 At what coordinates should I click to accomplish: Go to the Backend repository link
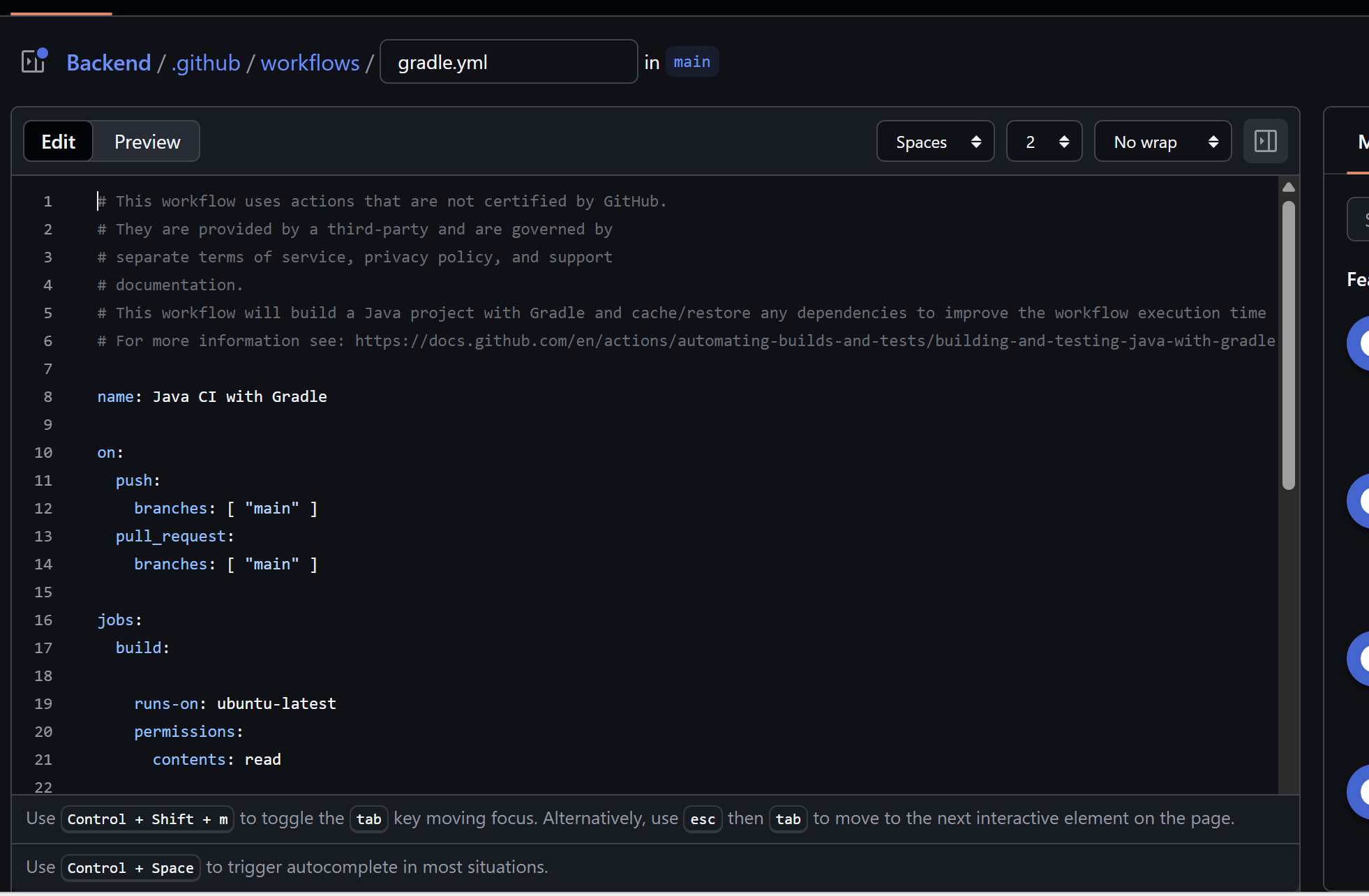coord(109,63)
